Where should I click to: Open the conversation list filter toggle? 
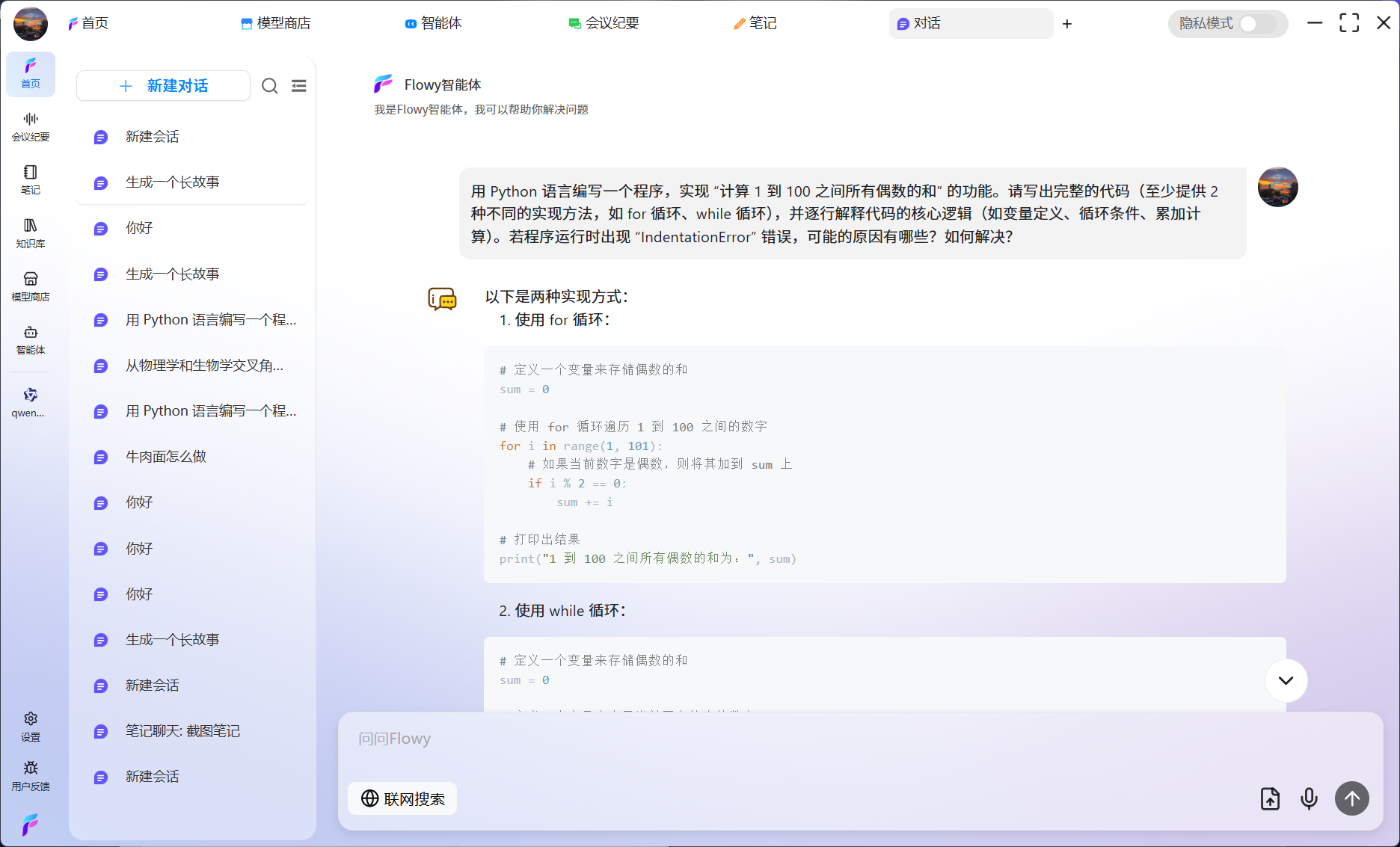tap(299, 86)
